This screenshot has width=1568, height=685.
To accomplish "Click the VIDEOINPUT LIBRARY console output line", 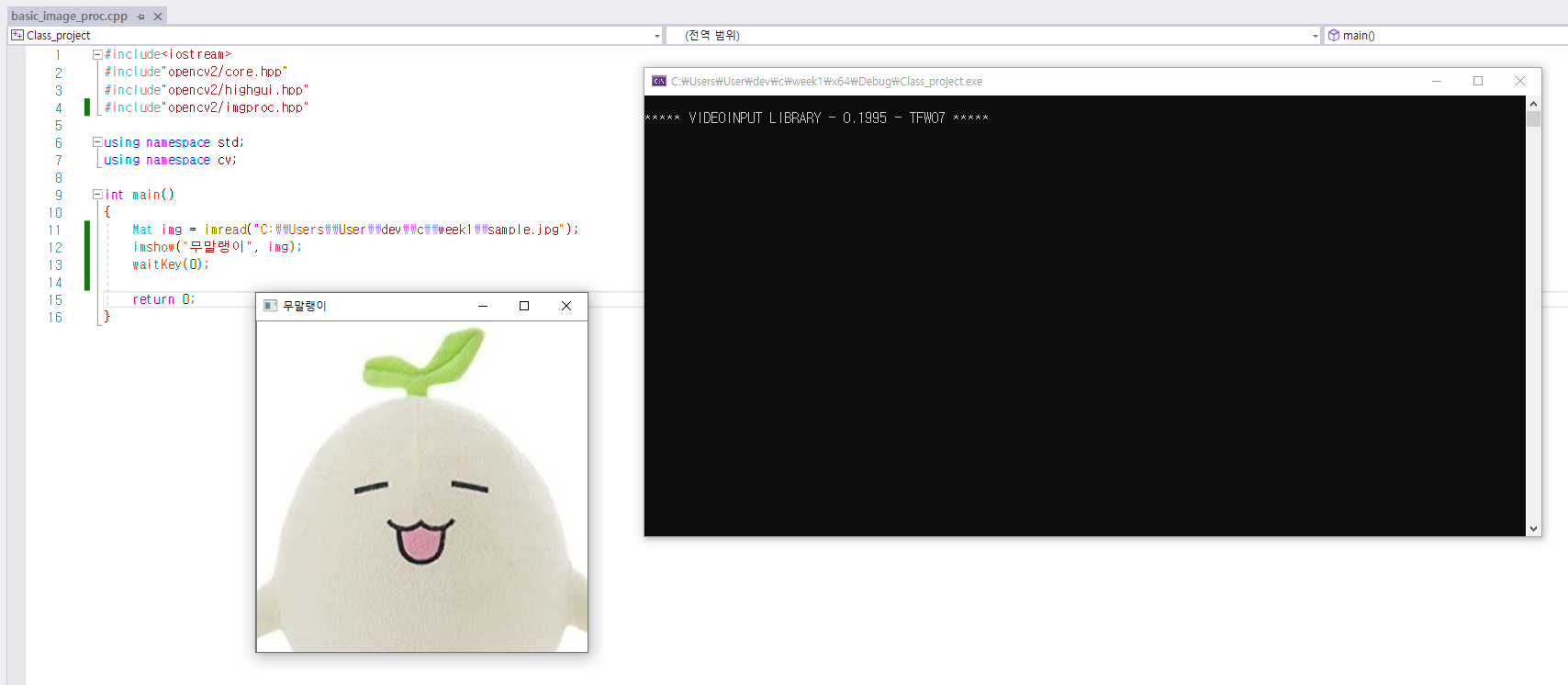I will pyautogui.click(x=817, y=118).
